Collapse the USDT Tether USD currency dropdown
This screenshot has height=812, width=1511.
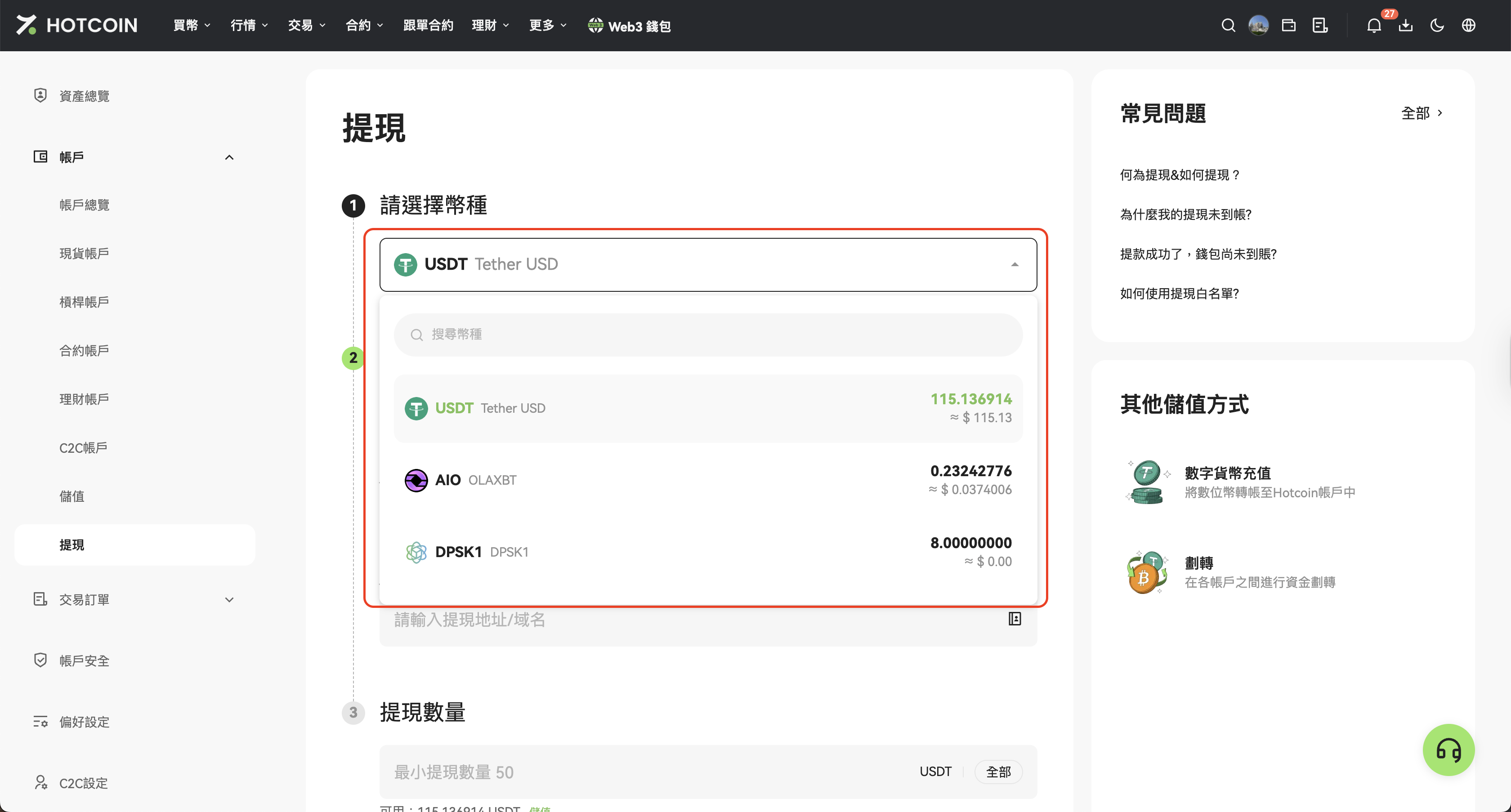point(1014,264)
